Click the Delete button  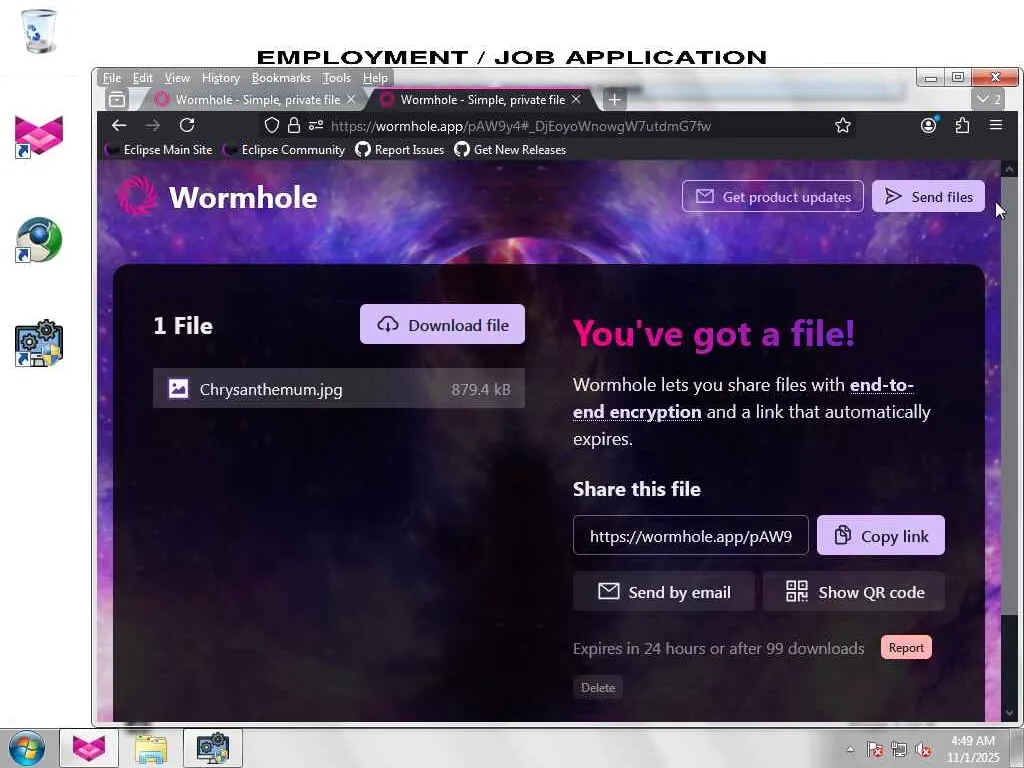click(598, 687)
